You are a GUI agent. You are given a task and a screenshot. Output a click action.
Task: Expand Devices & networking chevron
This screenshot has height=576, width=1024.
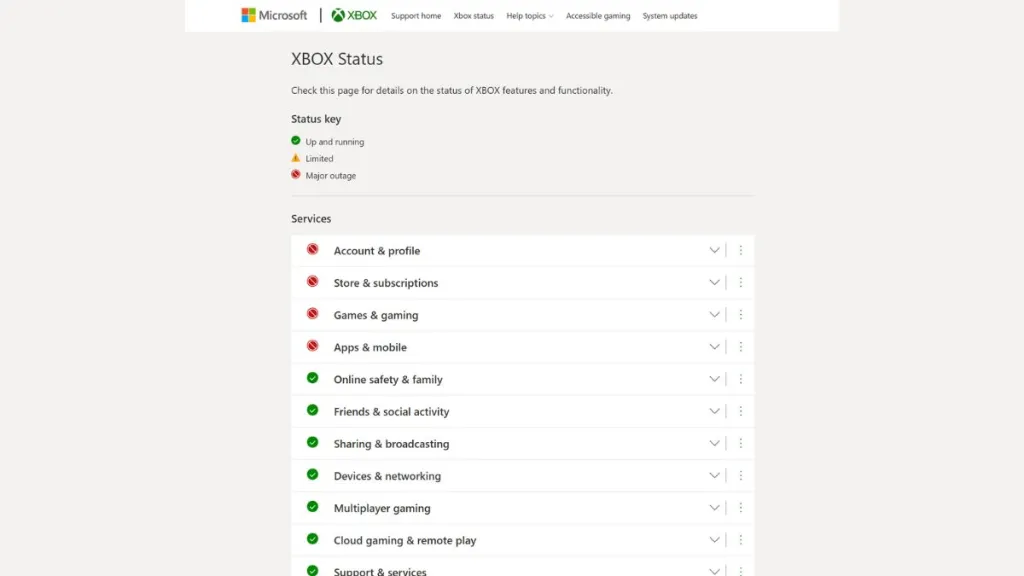[x=714, y=475]
